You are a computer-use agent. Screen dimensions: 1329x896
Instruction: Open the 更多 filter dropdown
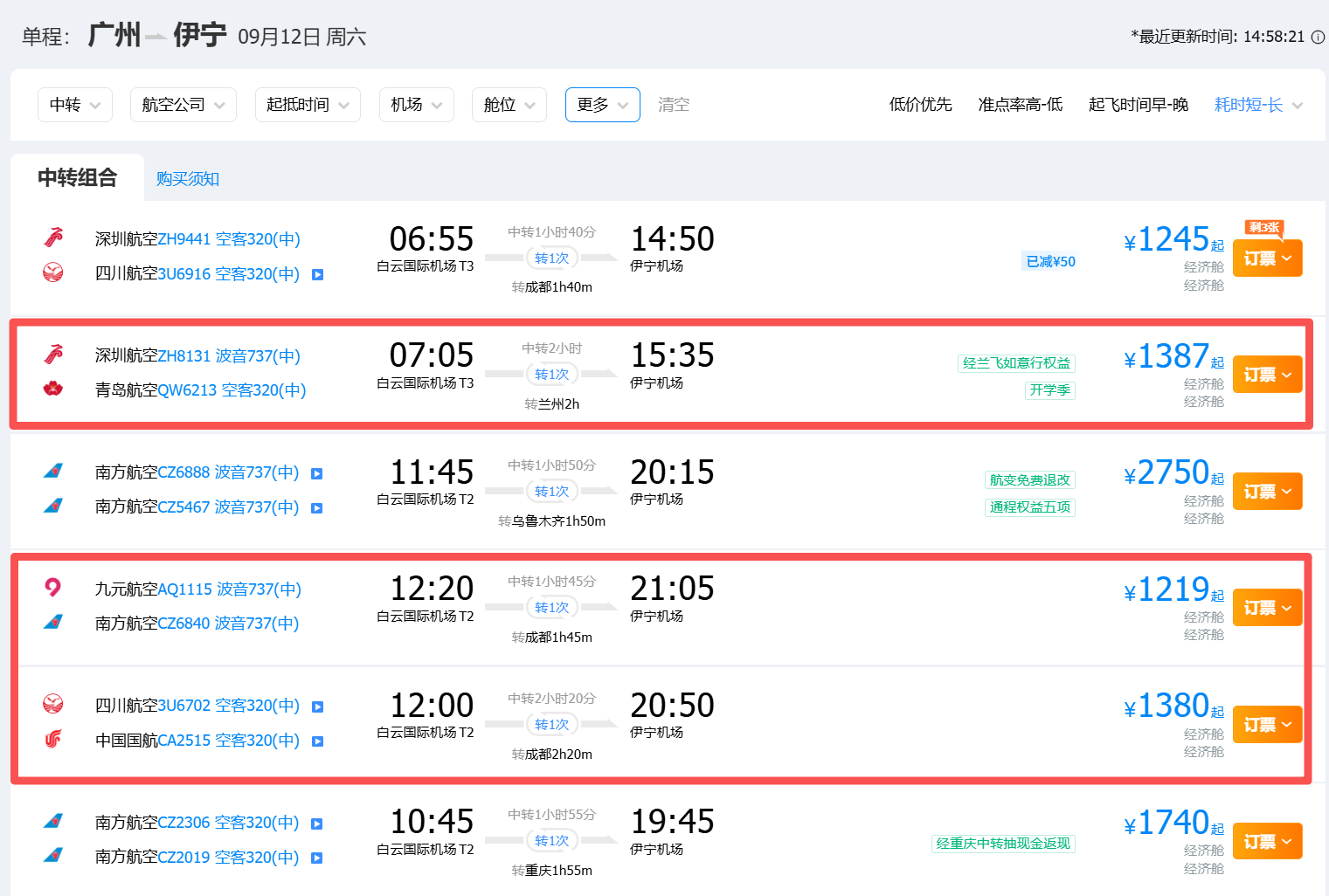coord(603,105)
